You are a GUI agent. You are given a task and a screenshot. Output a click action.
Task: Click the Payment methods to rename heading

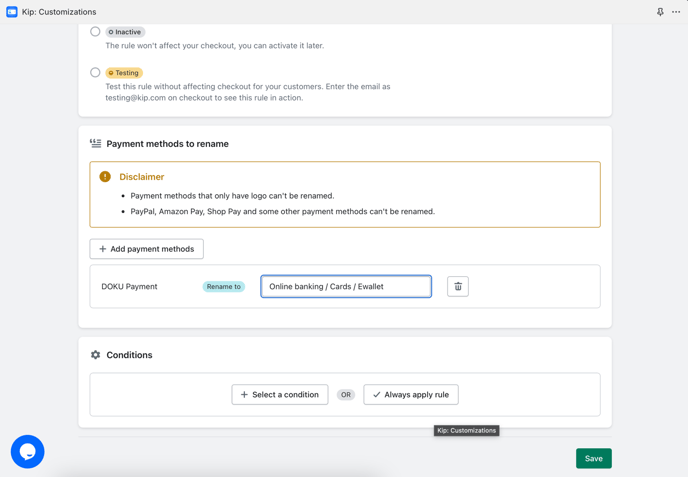[167, 144]
